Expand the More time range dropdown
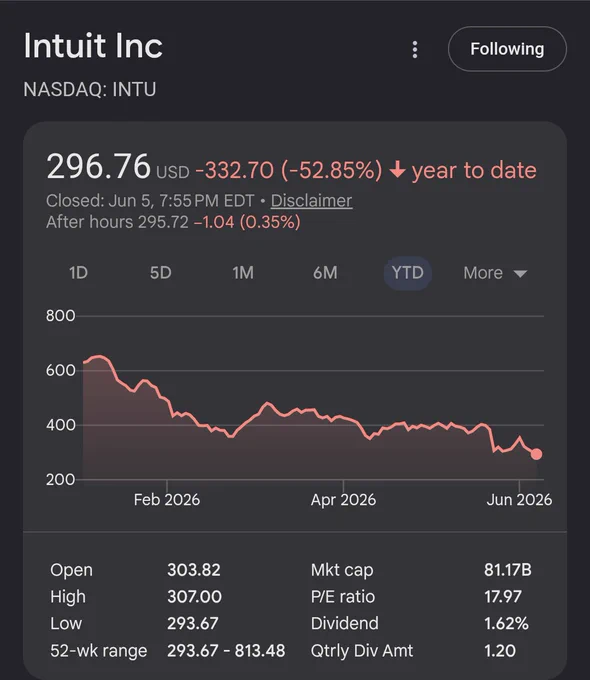 tap(495, 273)
